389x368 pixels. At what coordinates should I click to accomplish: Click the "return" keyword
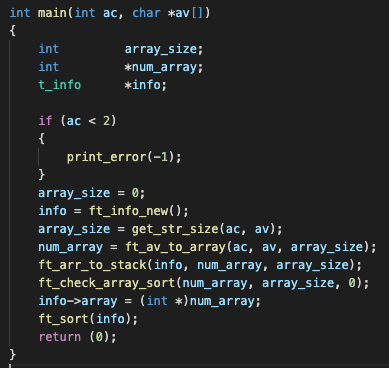tap(60, 337)
